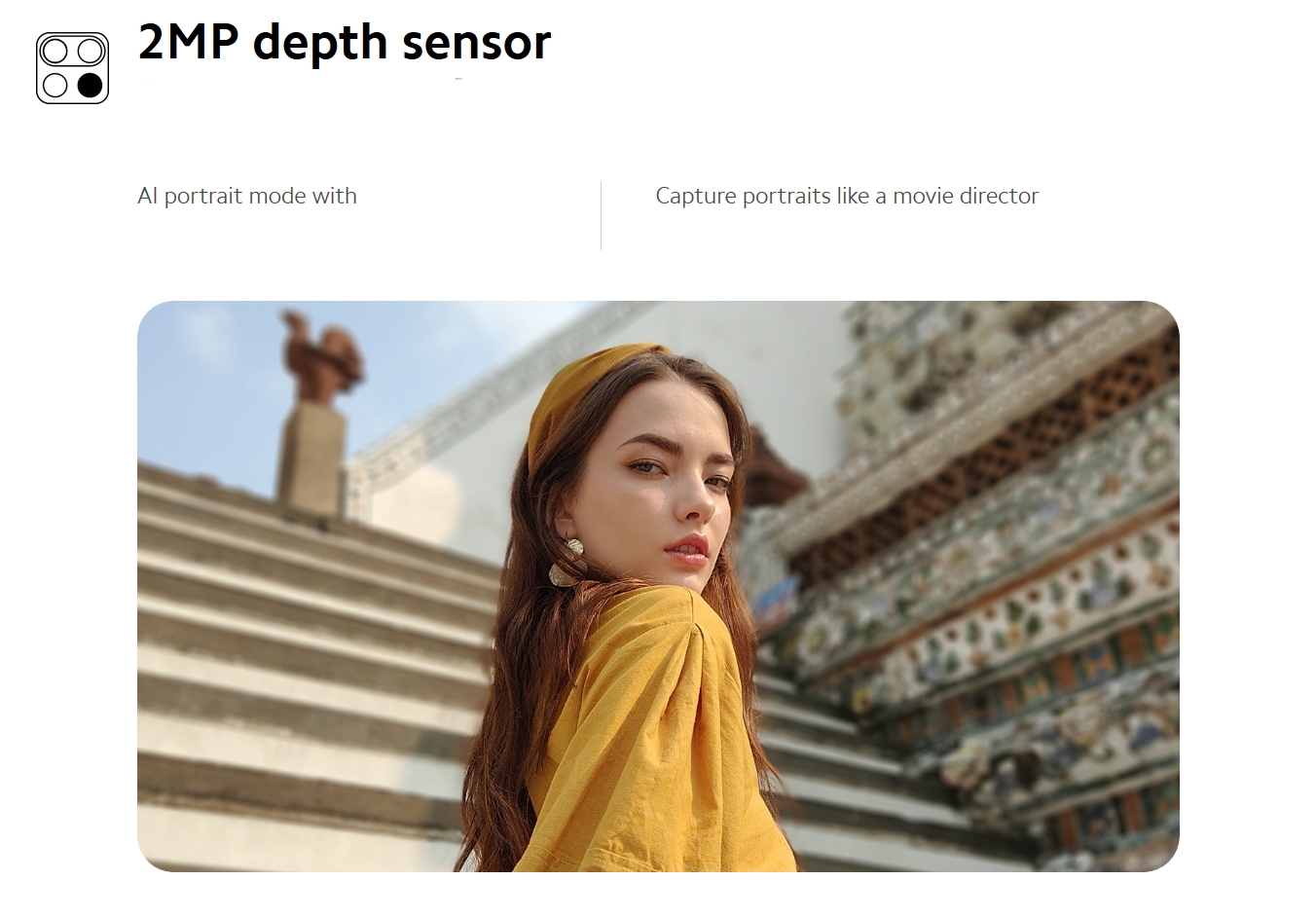Click "Capture portraits like a movie director" text
This screenshot has width=1316, height=917.
[x=847, y=196]
